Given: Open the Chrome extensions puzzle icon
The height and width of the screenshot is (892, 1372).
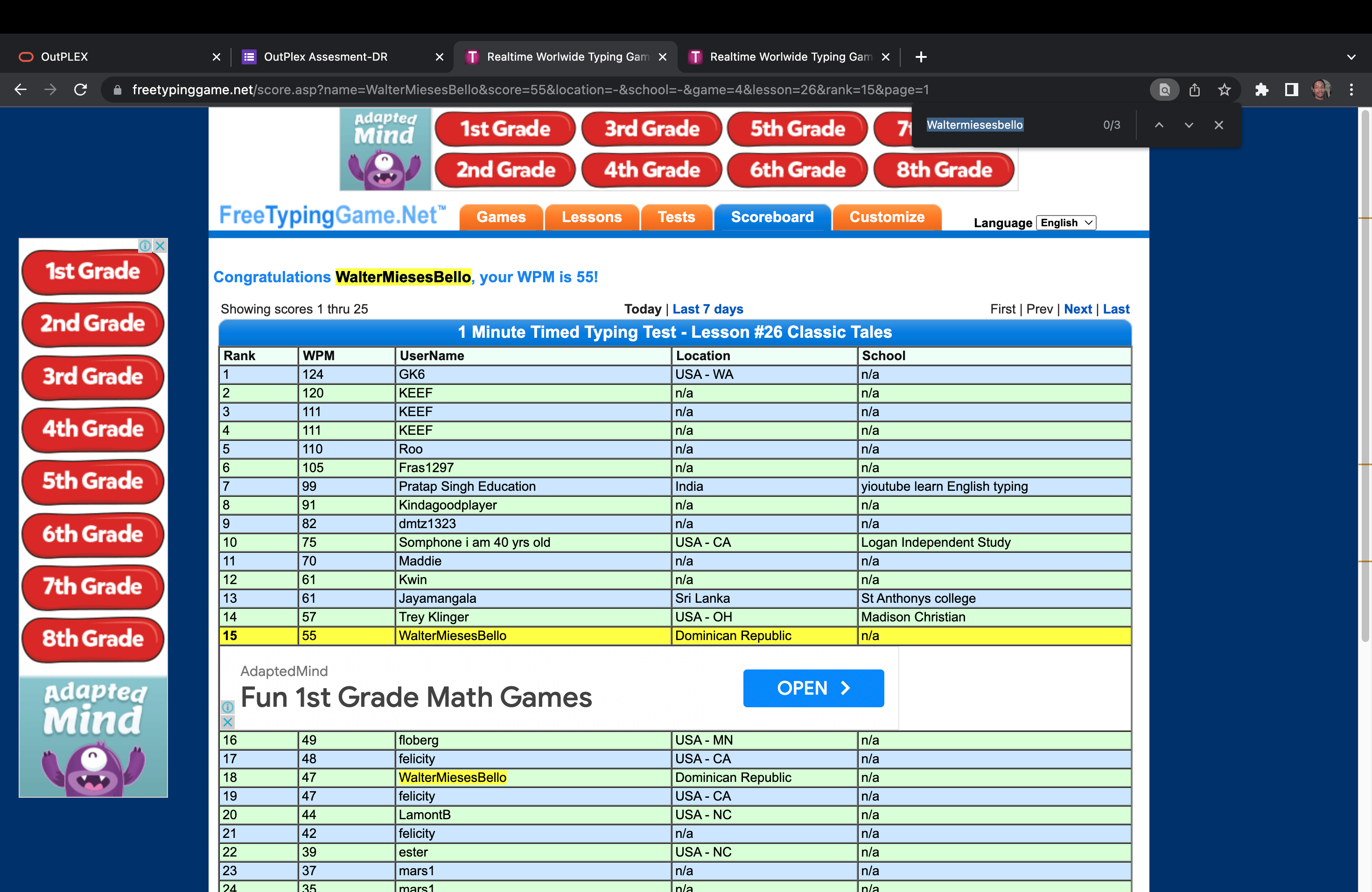Looking at the screenshot, I should click(1261, 90).
